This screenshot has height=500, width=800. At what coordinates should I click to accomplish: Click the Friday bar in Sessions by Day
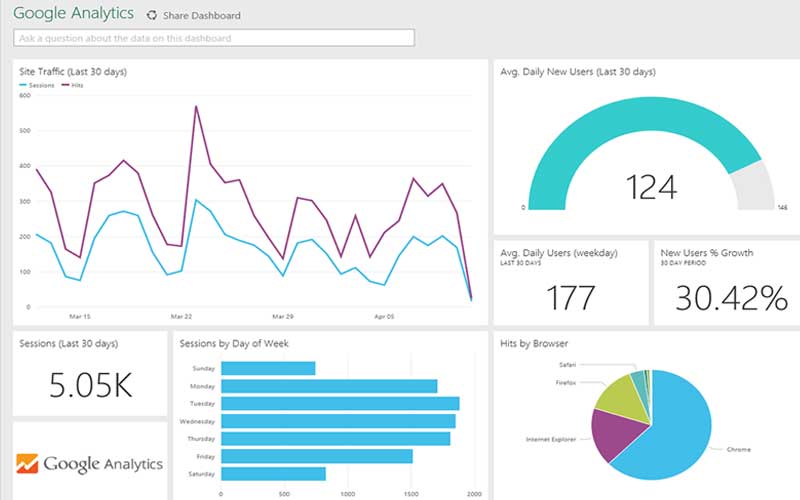point(317,456)
